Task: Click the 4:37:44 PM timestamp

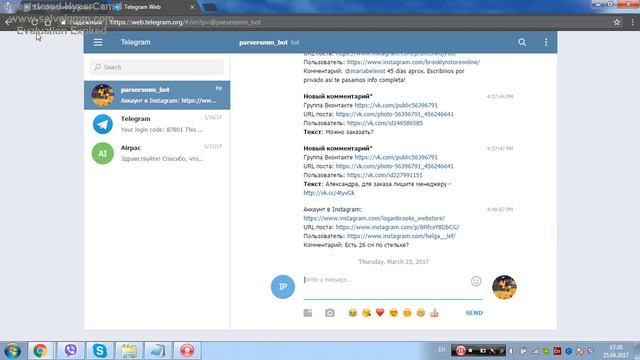Action: click(x=500, y=97)
